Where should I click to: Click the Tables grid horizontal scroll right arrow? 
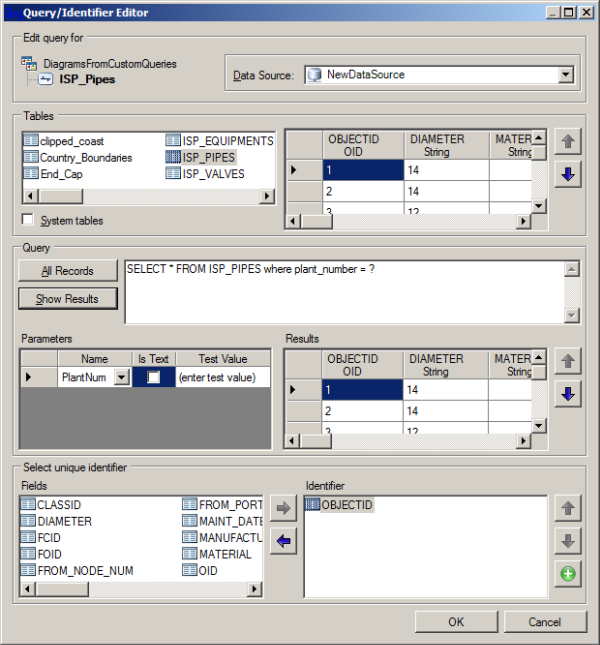(523, 221)
